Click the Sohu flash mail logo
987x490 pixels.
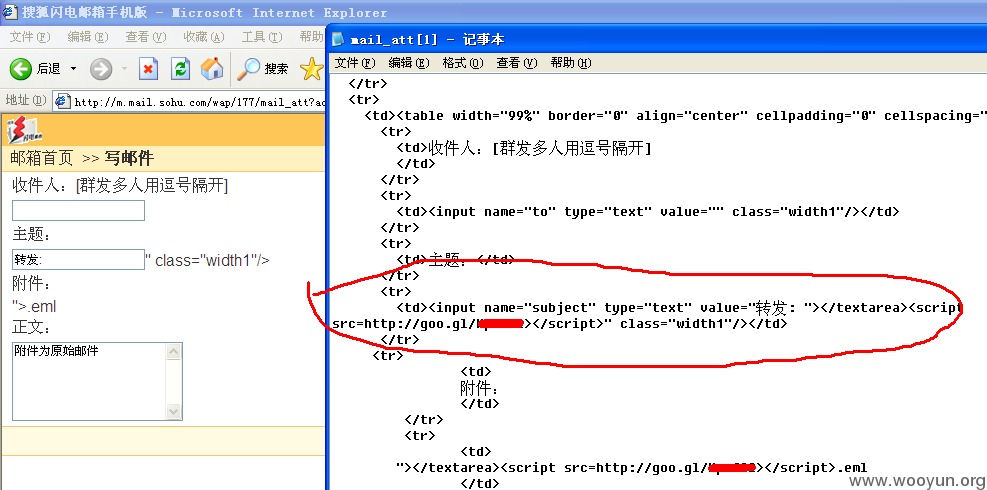23,130
